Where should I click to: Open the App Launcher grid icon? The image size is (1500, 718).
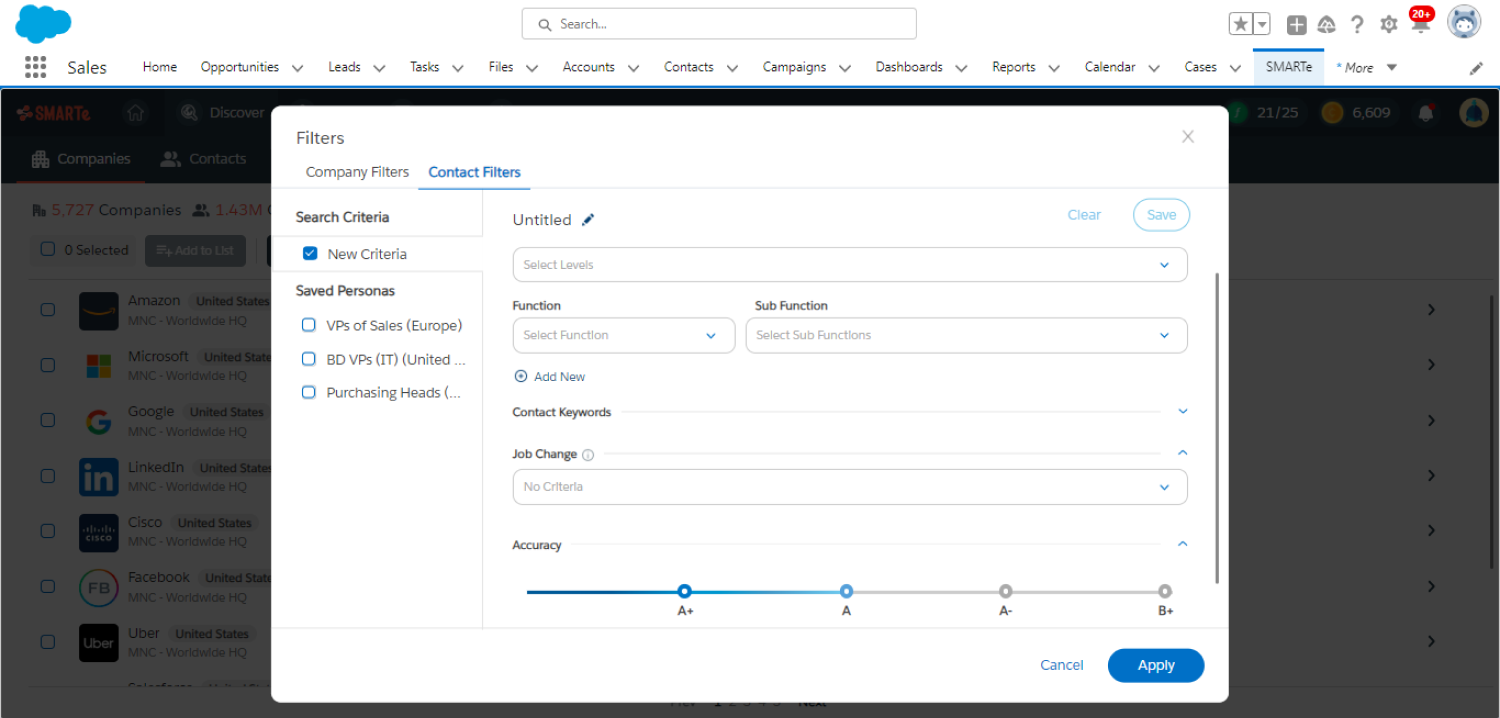pyautogui.click(x=36, y=67)
